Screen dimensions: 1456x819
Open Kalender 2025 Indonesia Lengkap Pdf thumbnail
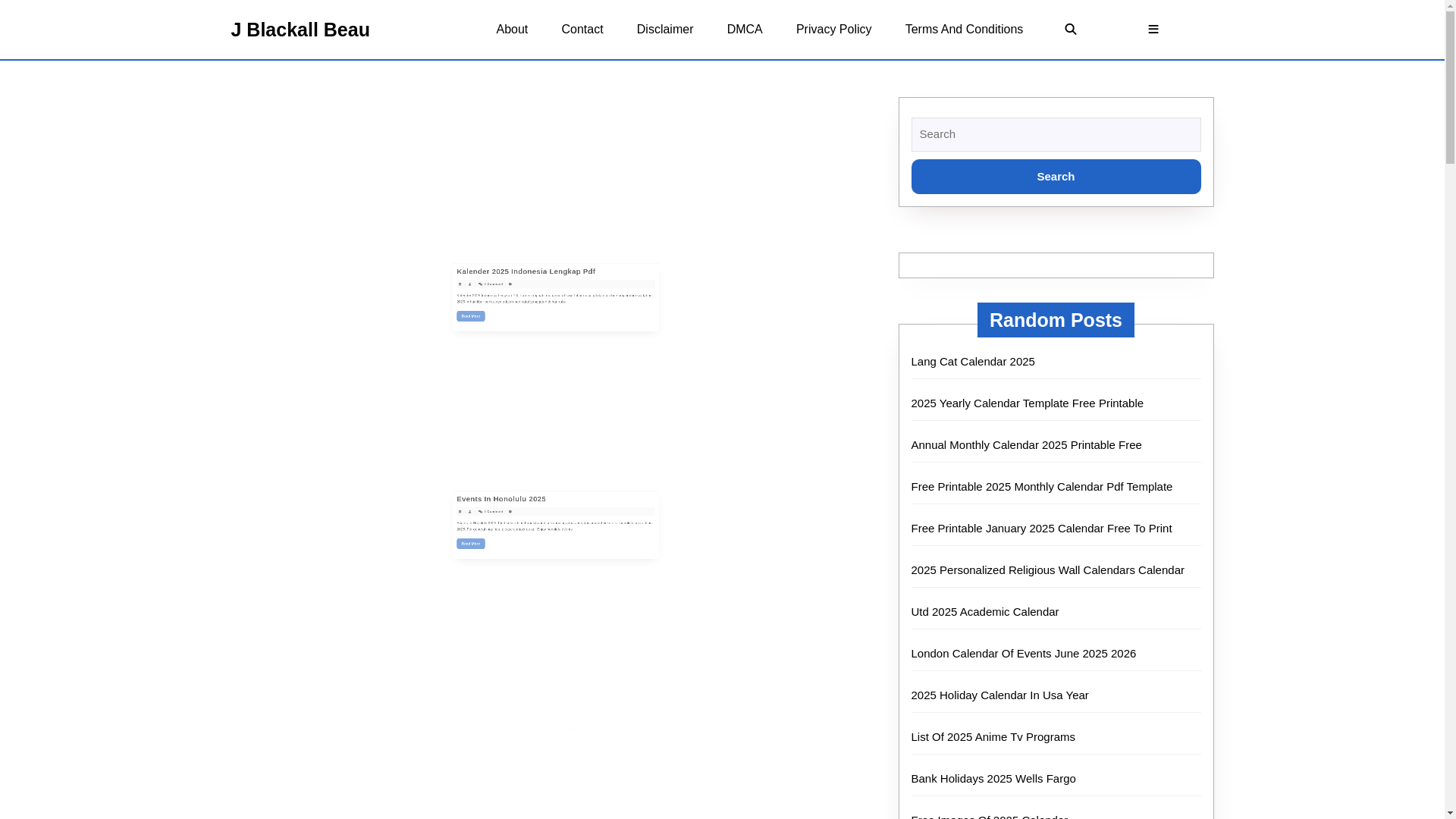[x=555, y=297]
